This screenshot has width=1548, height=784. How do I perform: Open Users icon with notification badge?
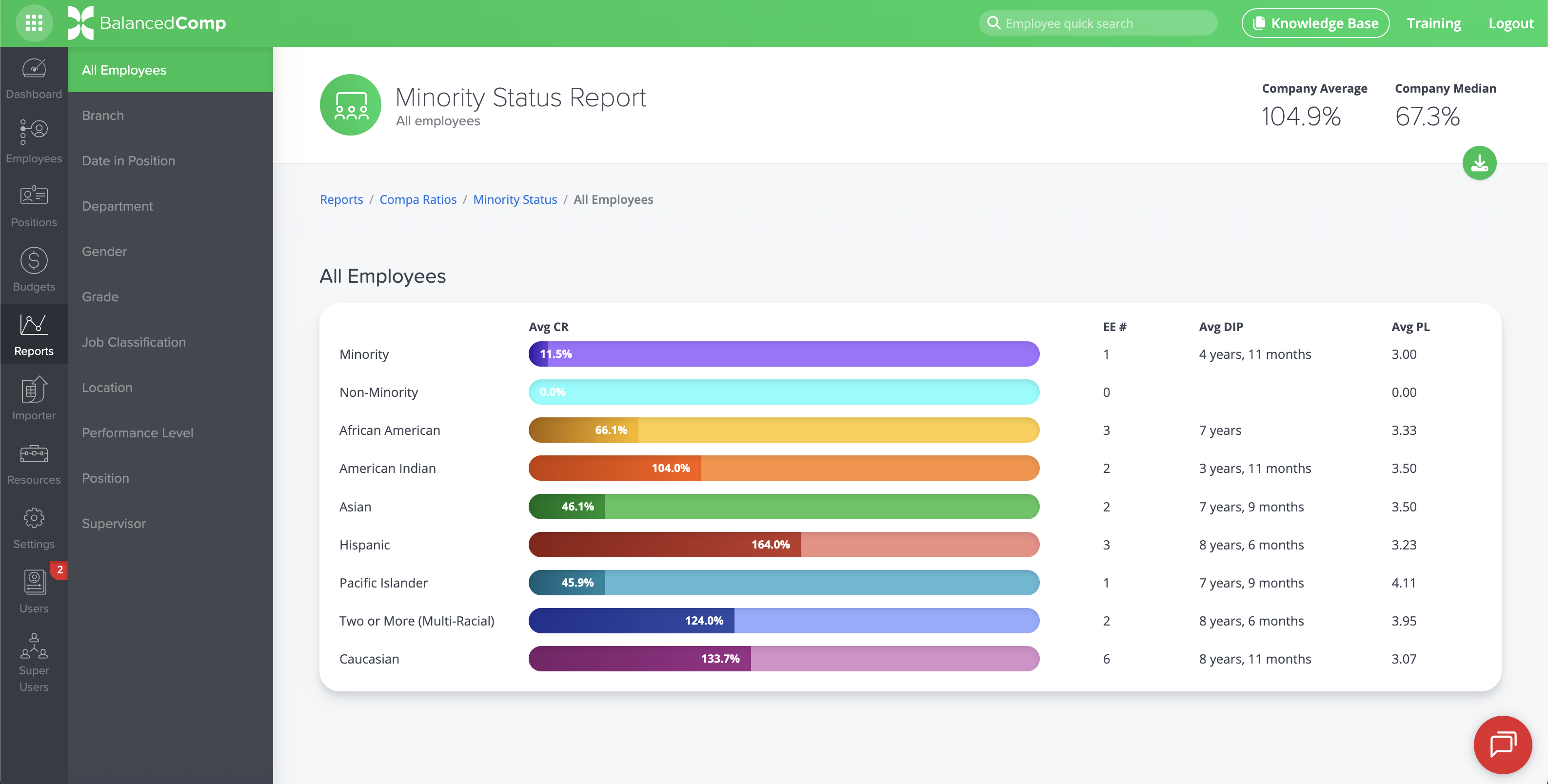pyautogui.click(x=34, y=591)
